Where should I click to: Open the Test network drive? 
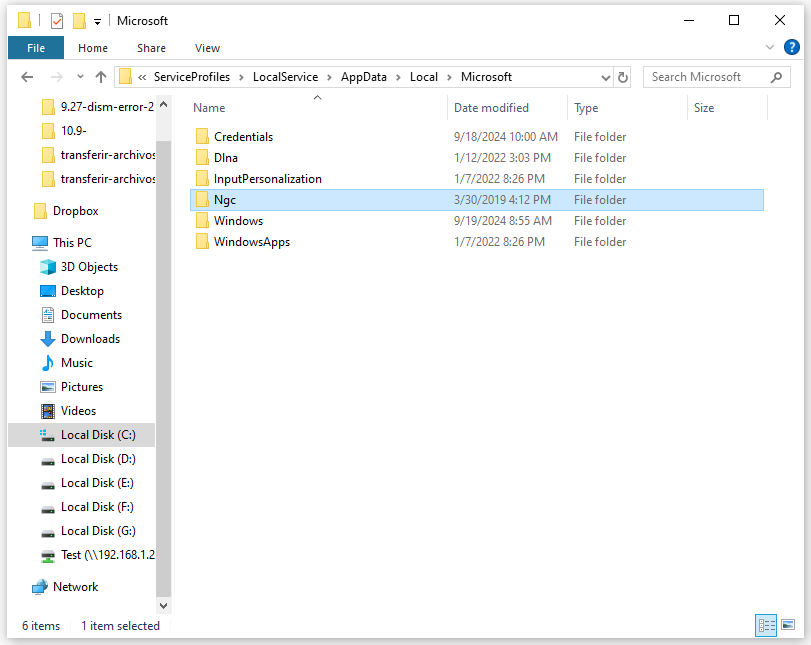click(97, 555)
